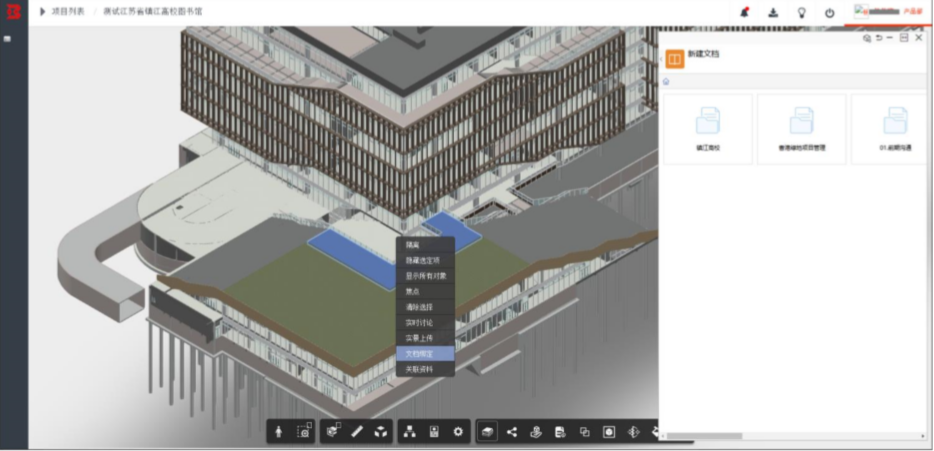Click the power logout icon
Screen dimensions: 934x451
(x=830, y=13)
